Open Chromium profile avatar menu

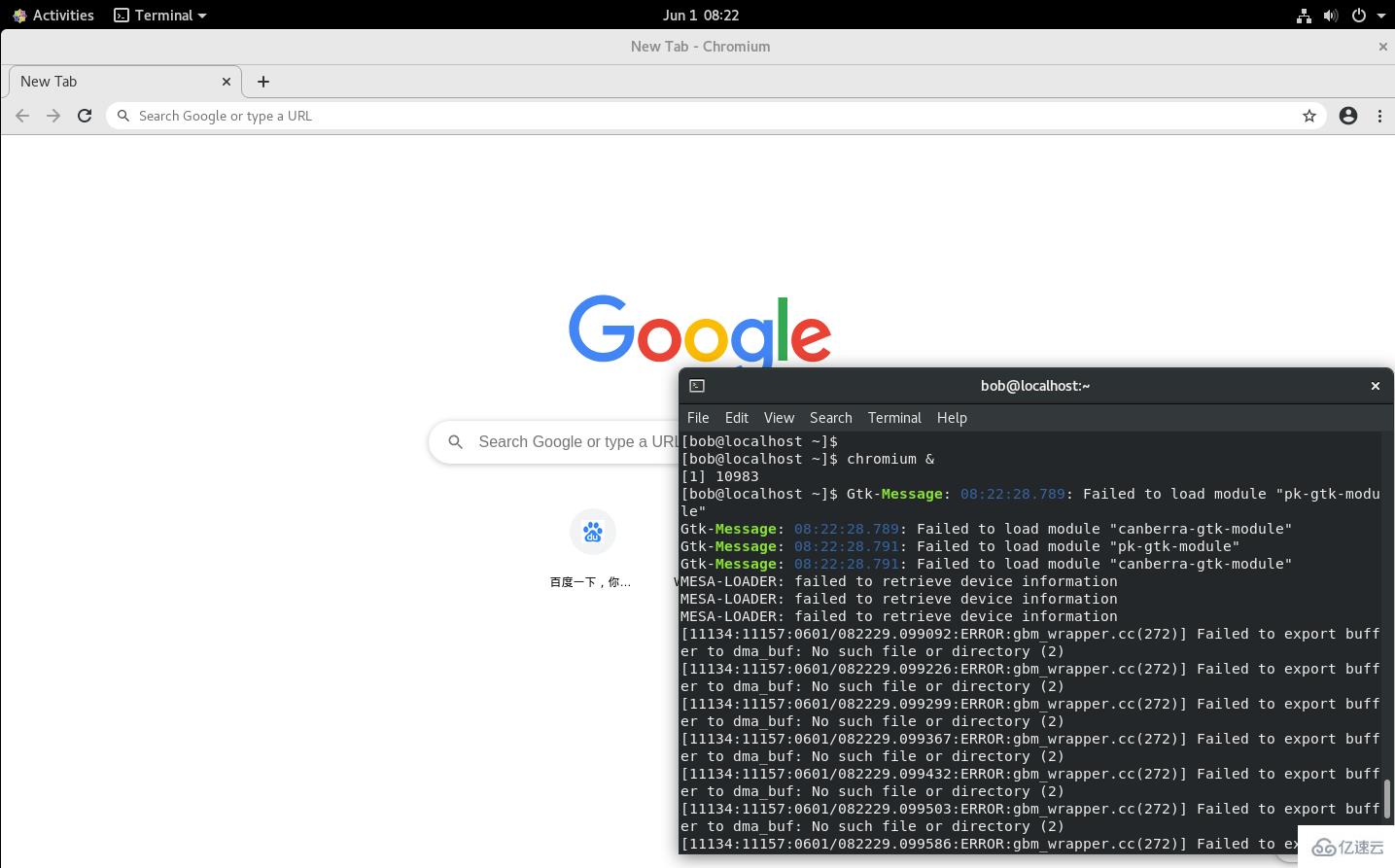(1348, 116)
